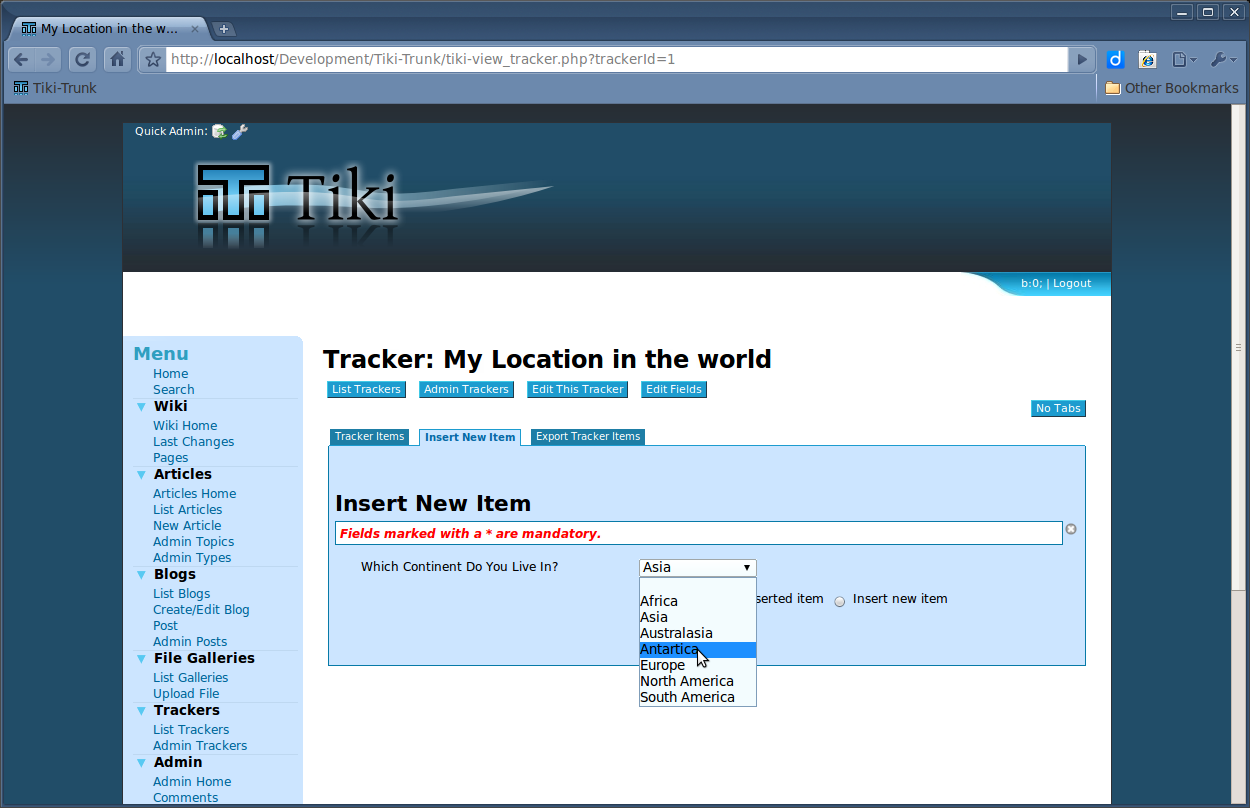
Task: Click the browser URL address field
Action: pos(615,59)
